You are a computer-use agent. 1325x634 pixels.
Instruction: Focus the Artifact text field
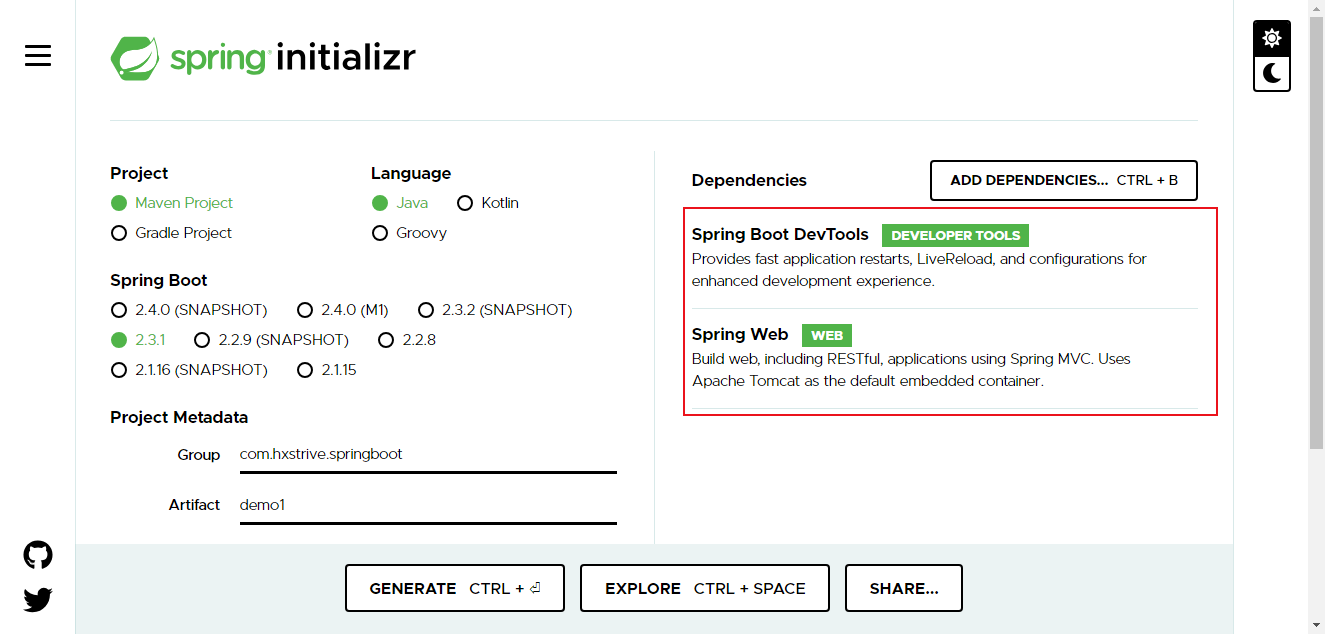(x=427, y=505)
